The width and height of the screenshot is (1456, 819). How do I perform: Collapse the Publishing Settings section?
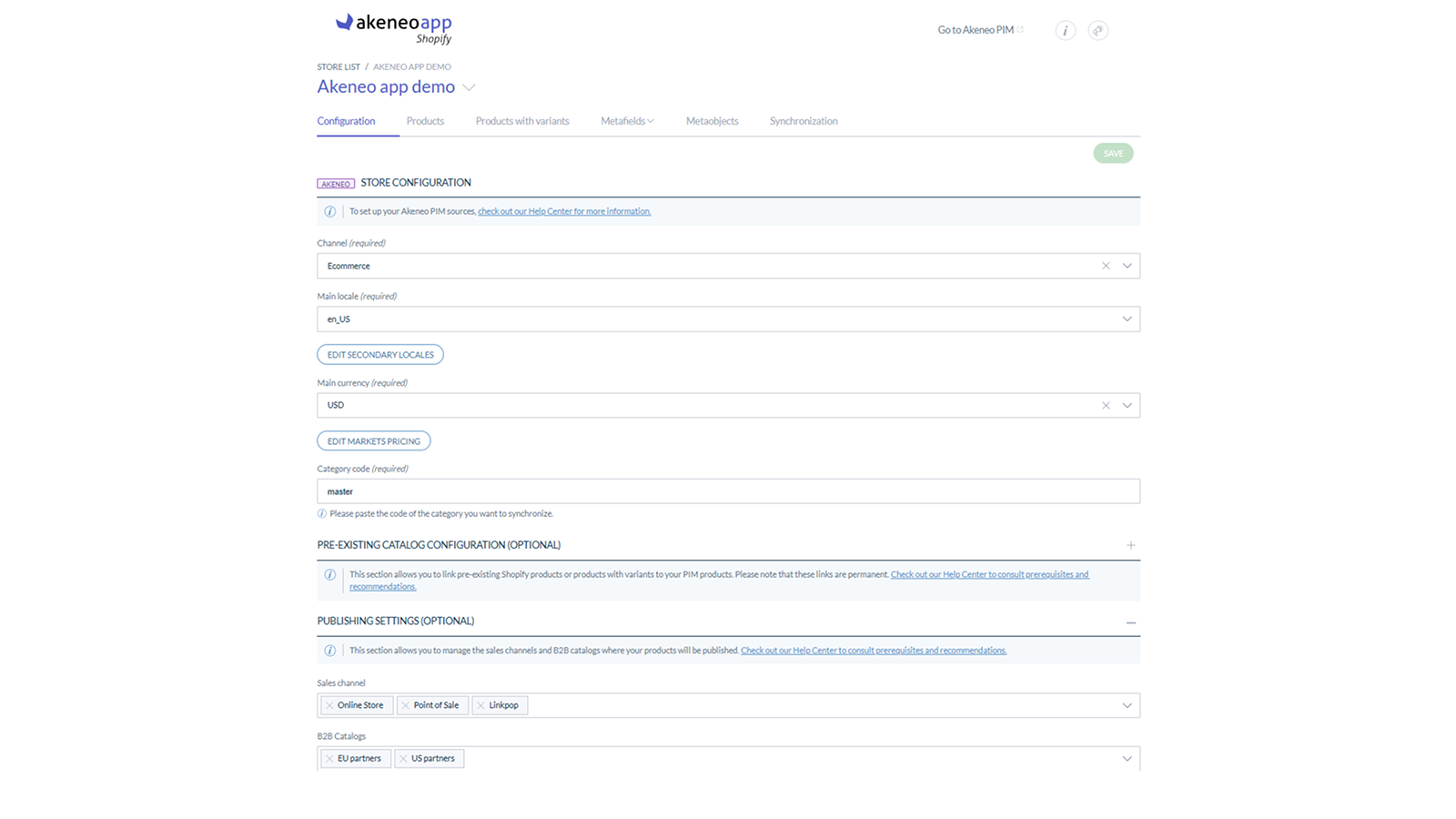coord(1131,622)
